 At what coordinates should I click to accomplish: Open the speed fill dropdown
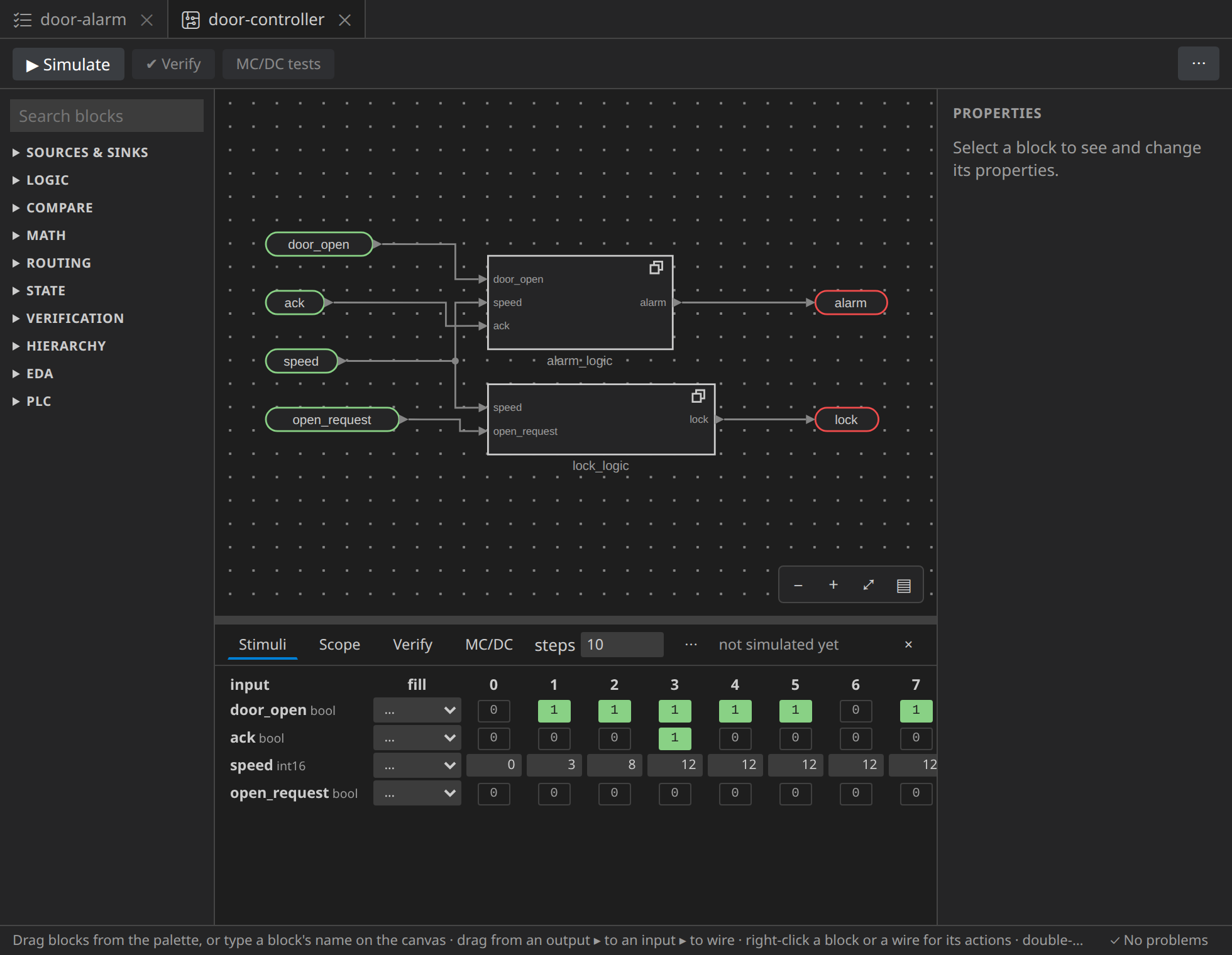click(x=417, y=766)
